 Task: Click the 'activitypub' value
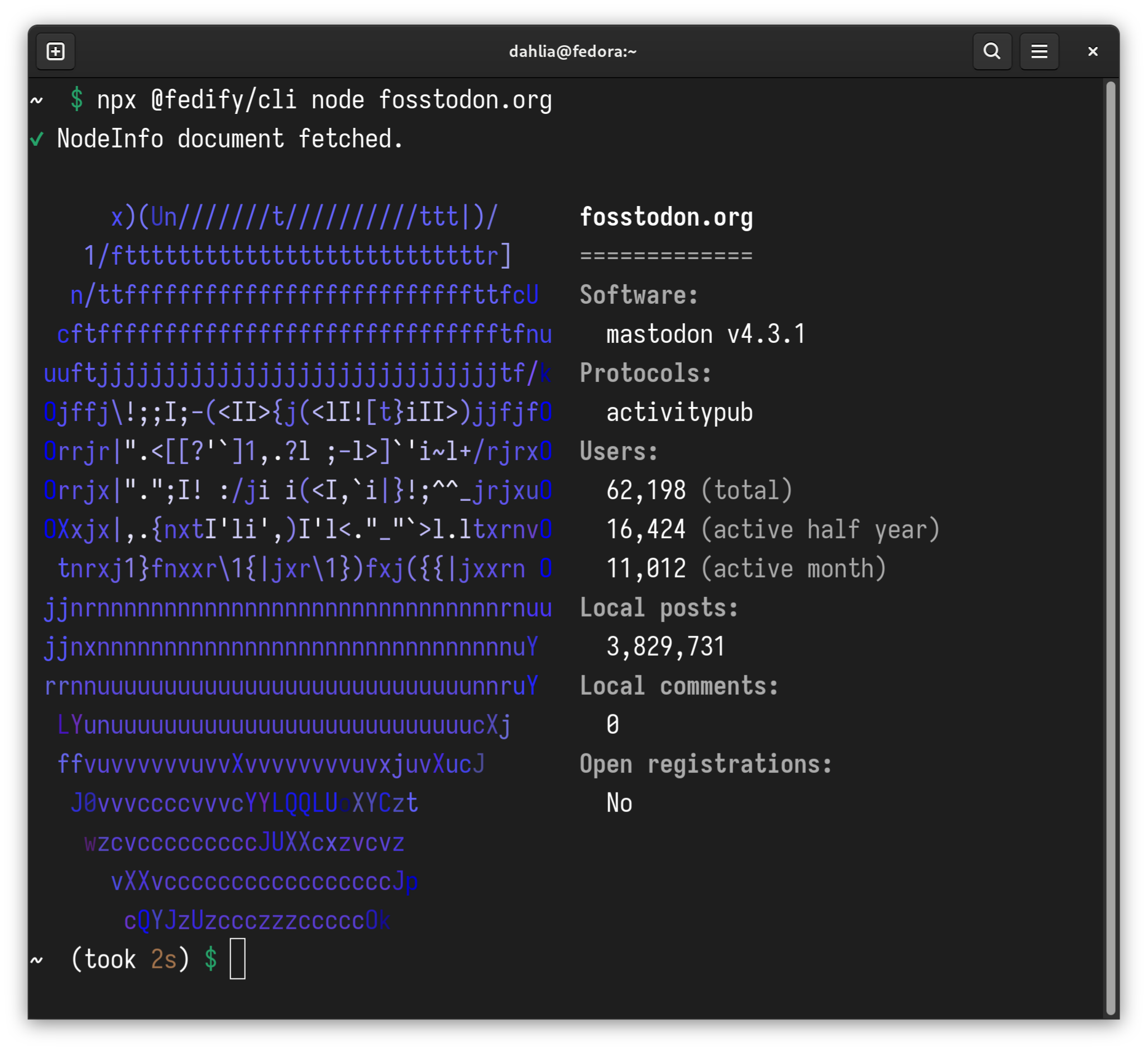(680, 413)
